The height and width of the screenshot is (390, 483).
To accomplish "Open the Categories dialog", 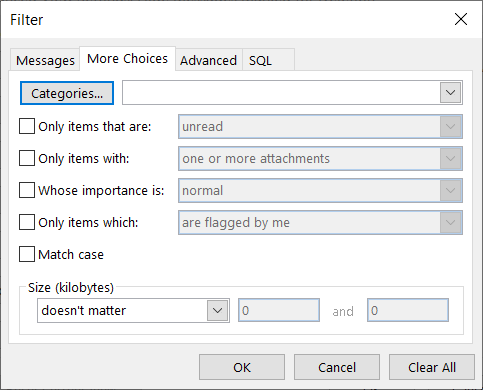I will coord(67,93).
